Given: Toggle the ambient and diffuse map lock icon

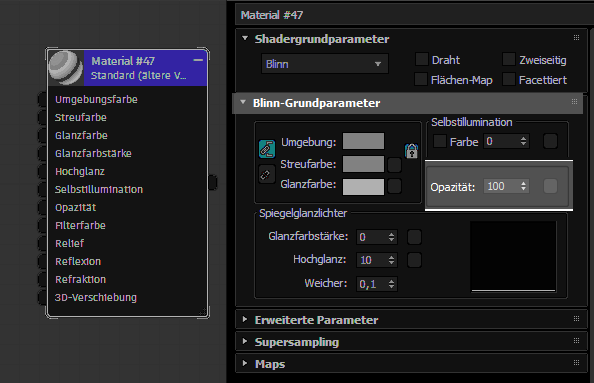Looking at the screenshot, I should point(411,151).
